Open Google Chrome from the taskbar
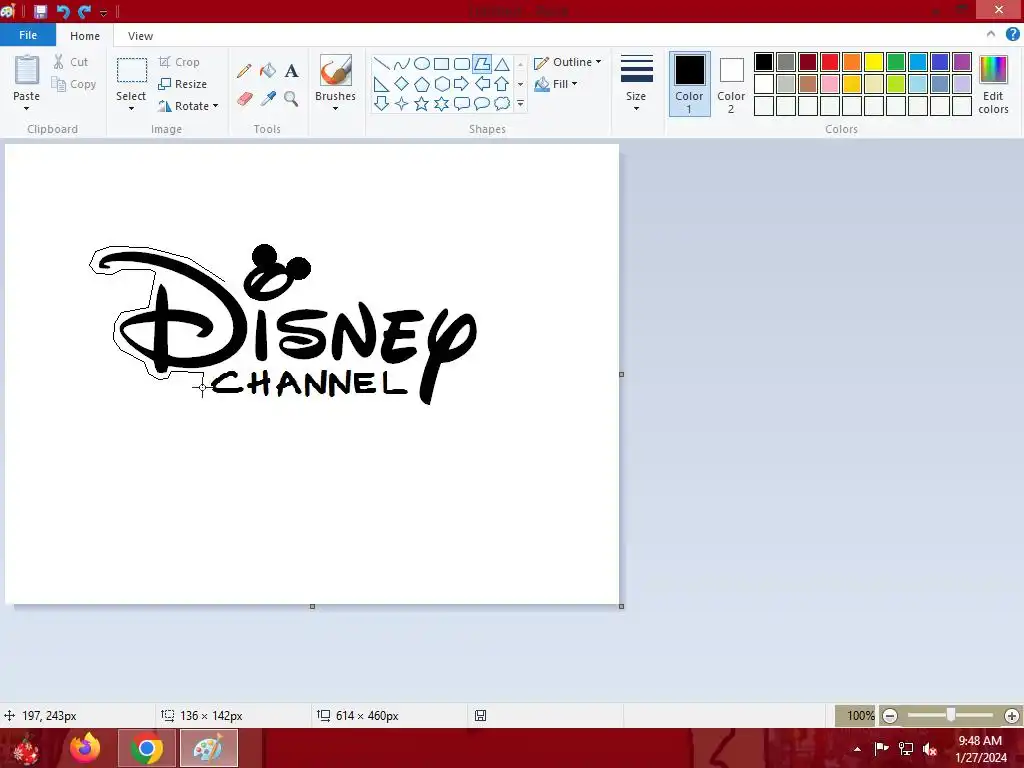Screen dimensions: 1024x768 coord(146,748)
